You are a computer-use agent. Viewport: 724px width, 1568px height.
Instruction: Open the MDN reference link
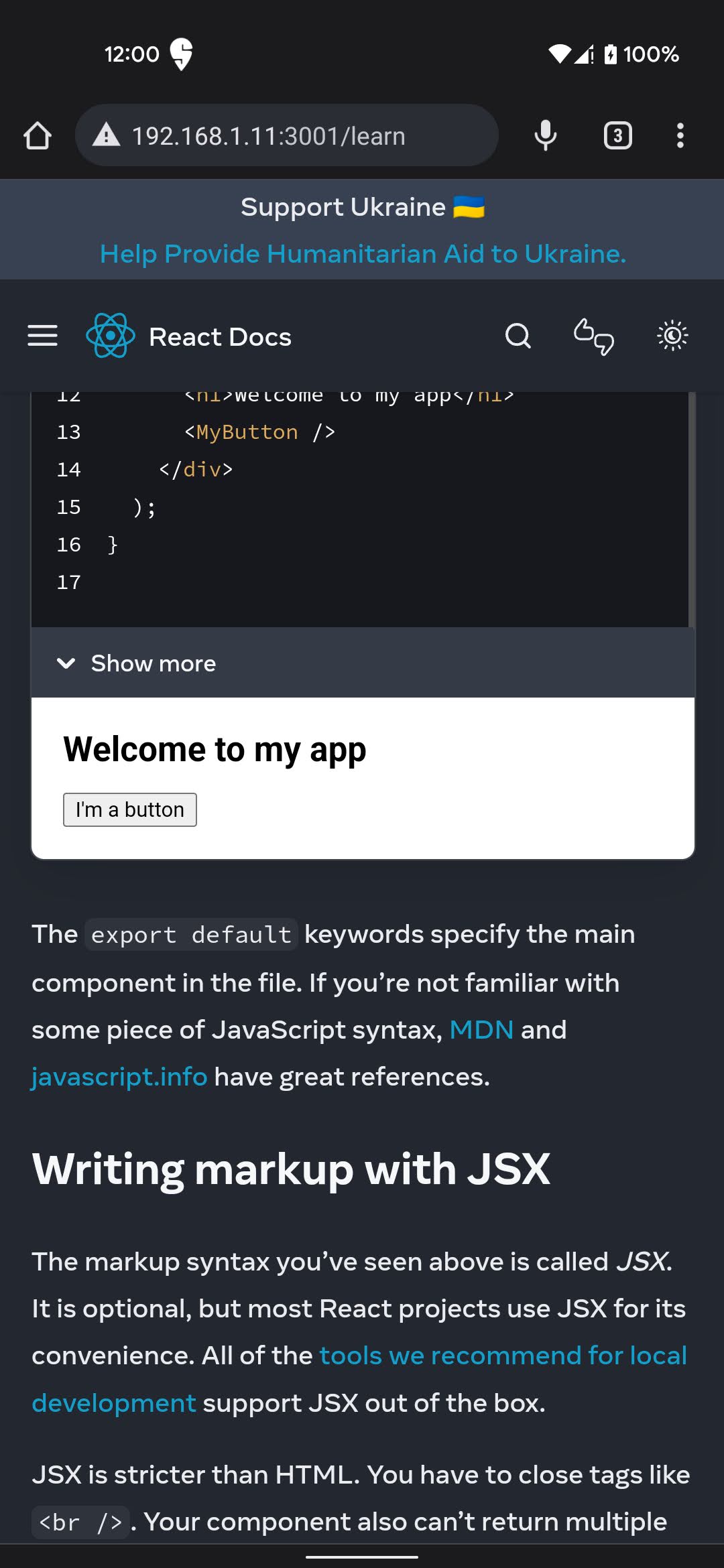click(481, 1030)
